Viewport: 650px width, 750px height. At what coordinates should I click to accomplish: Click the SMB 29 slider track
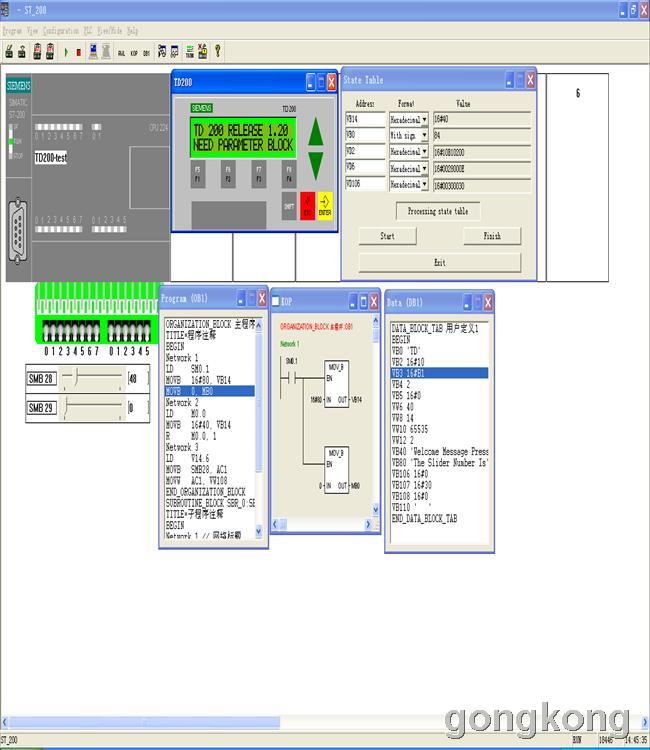[x=92, y=407]
